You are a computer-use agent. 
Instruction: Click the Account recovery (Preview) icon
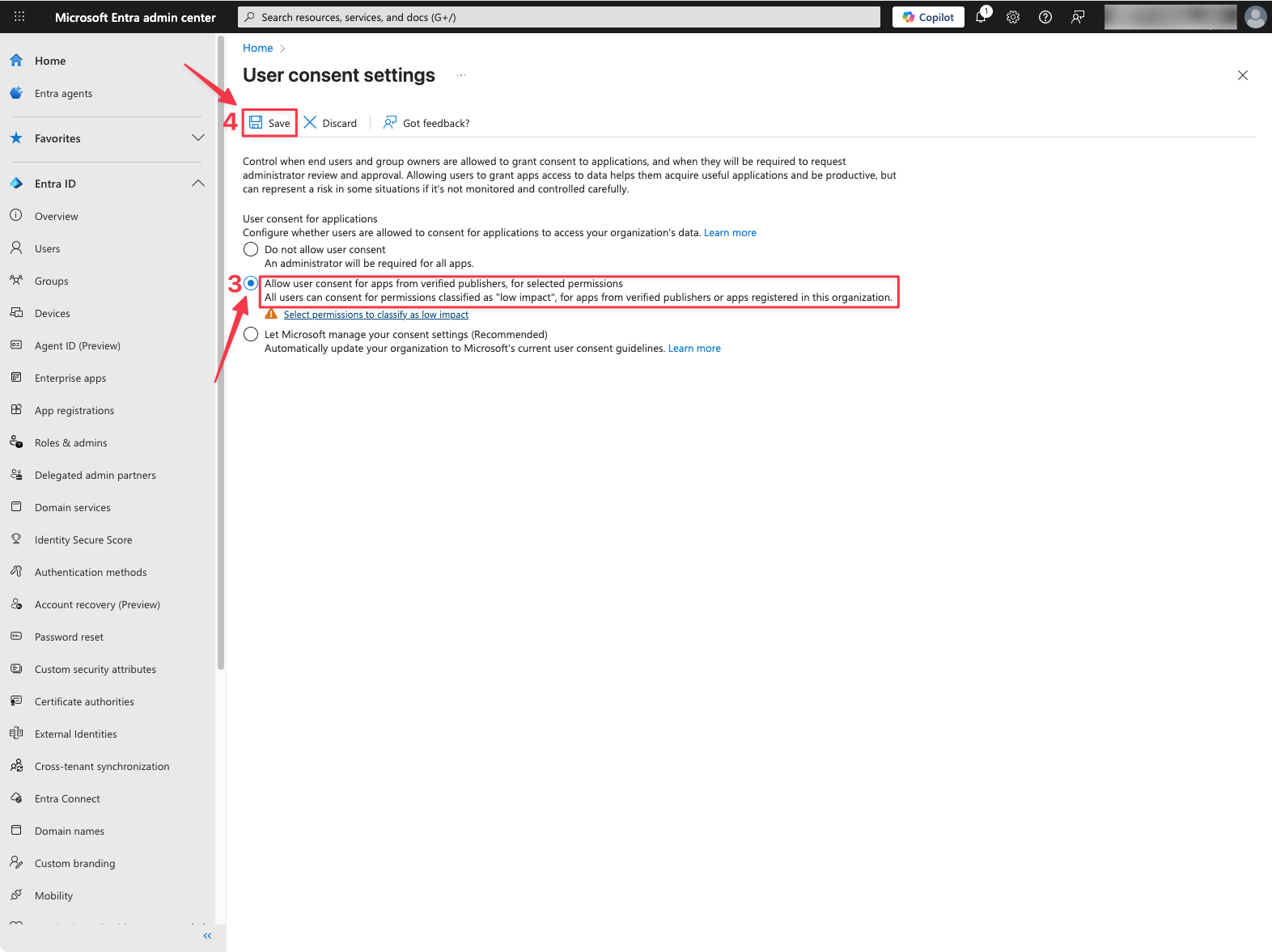tap(16, 603)
